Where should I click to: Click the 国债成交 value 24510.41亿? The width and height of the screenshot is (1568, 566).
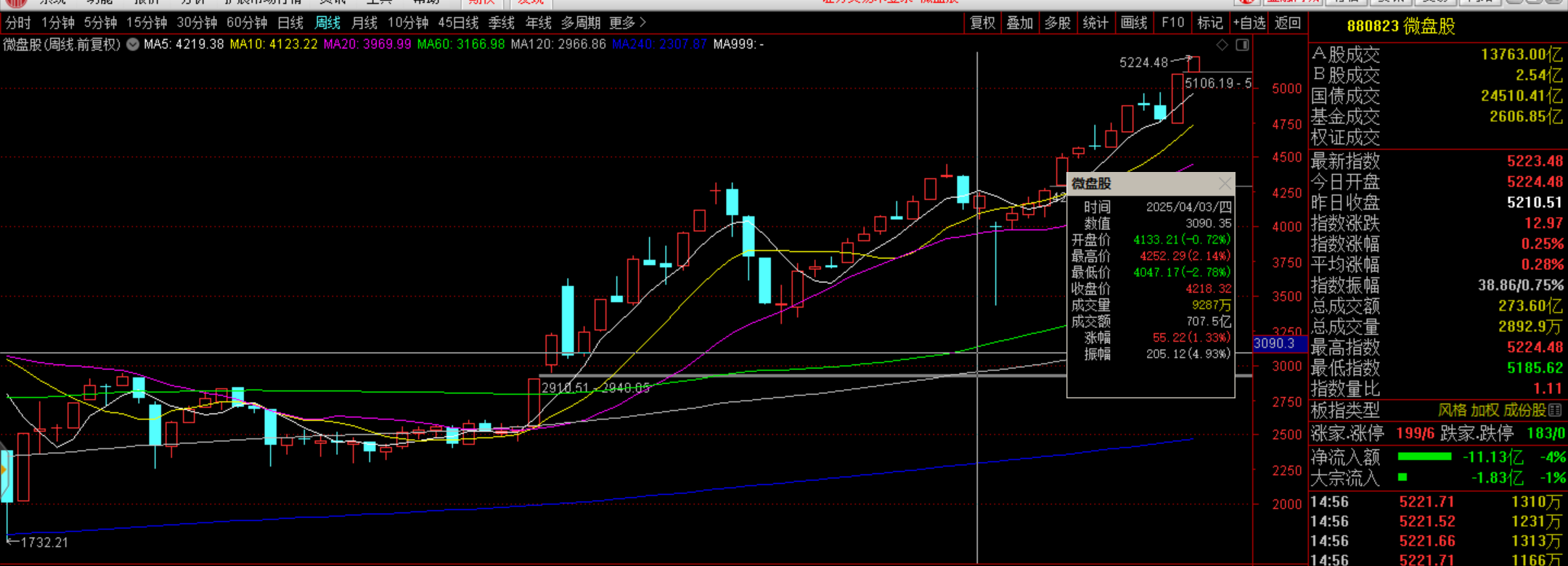[x=1522, y=96]
